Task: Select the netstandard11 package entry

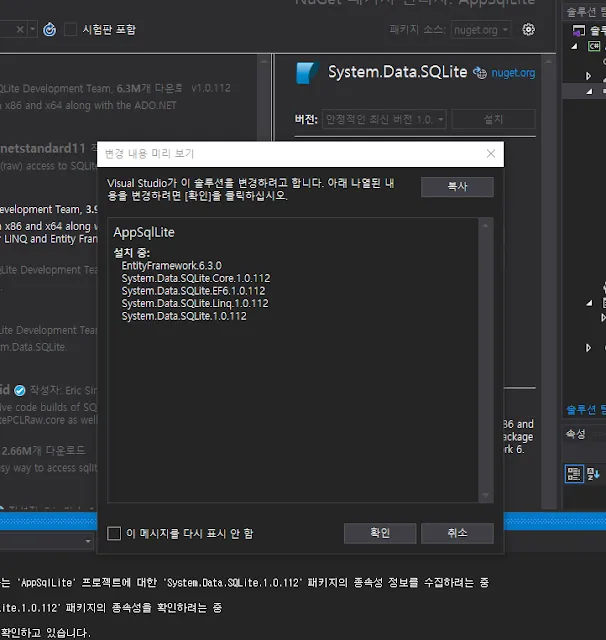Action: tap(49, 157)
